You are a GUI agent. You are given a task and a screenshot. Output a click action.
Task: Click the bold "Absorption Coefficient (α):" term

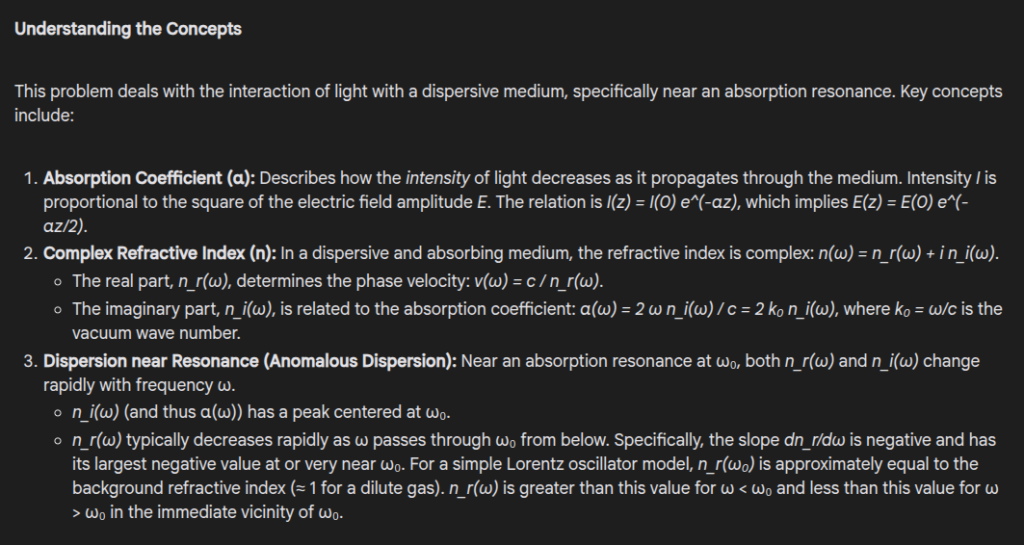pos(149,178)
